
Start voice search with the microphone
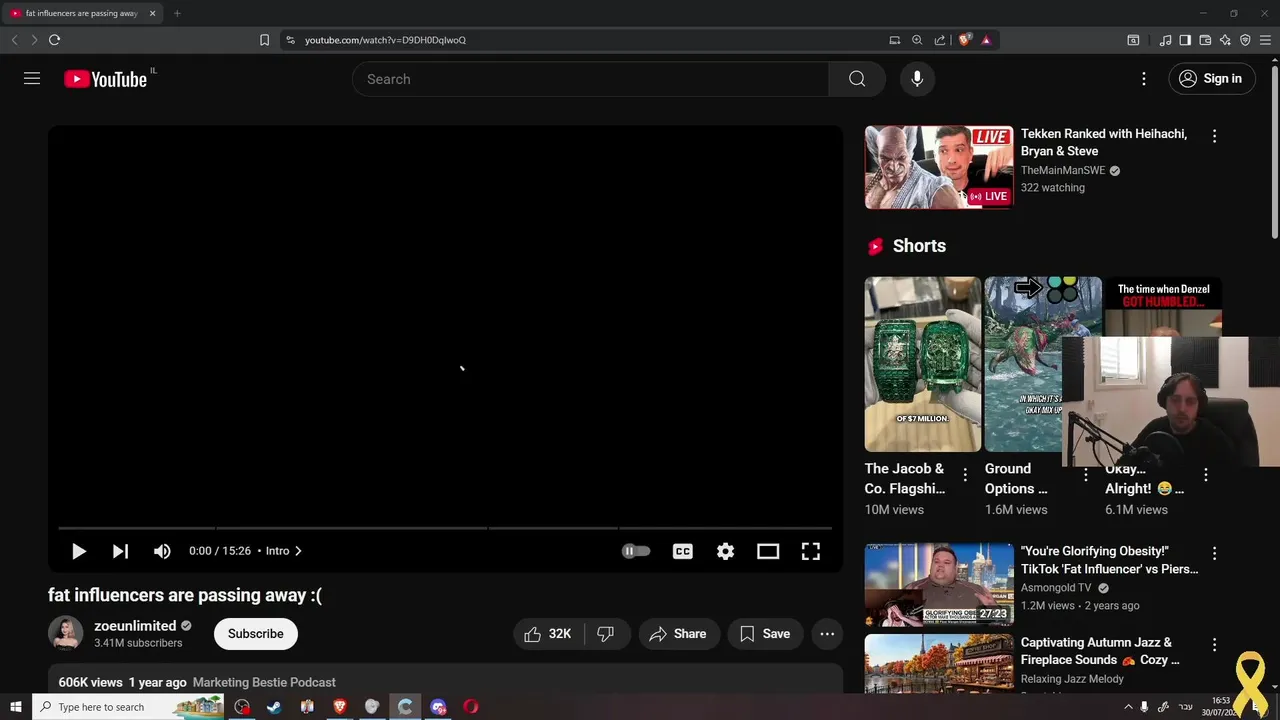click(x=917, y=79)
